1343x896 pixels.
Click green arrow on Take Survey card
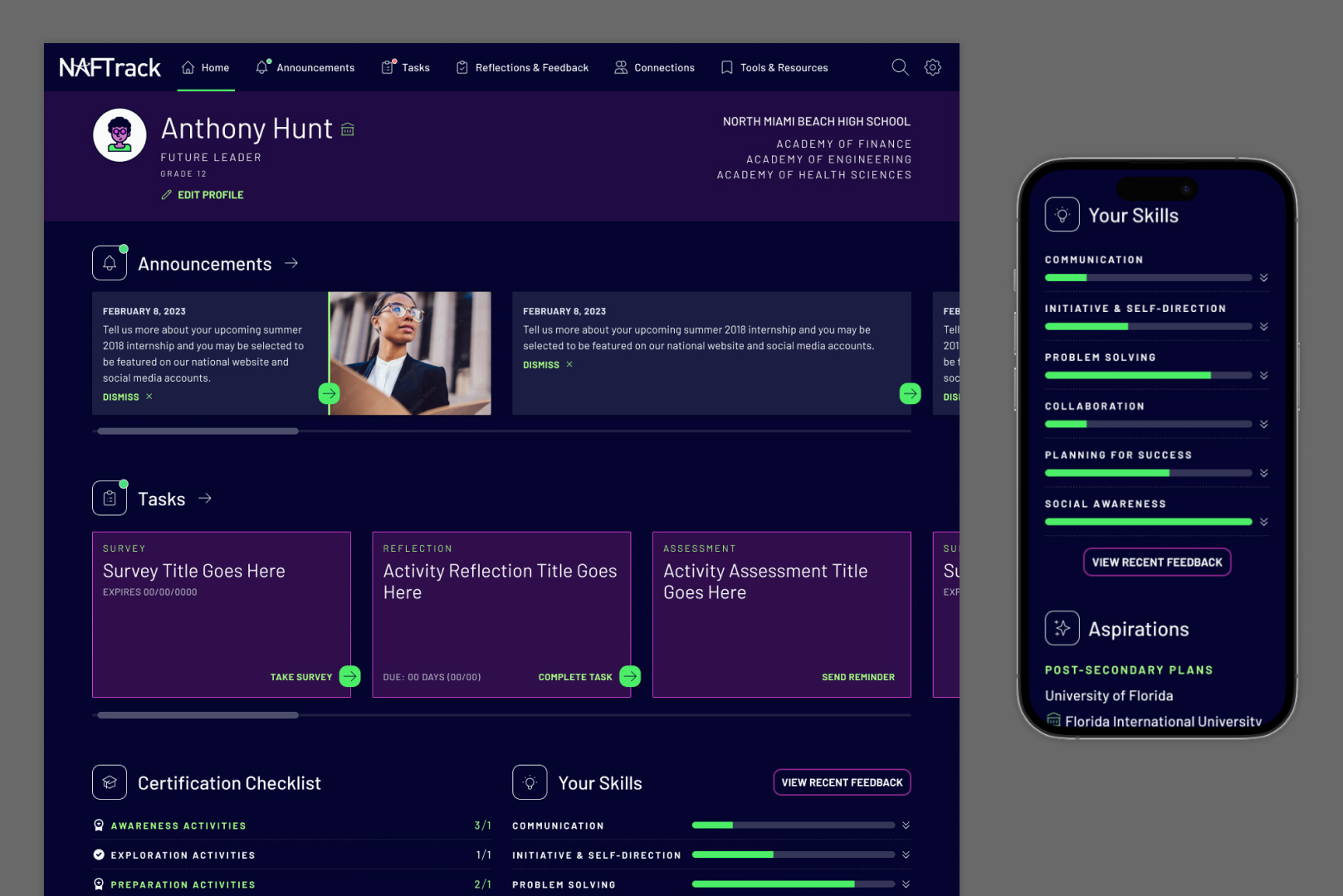tap(350, 676)
